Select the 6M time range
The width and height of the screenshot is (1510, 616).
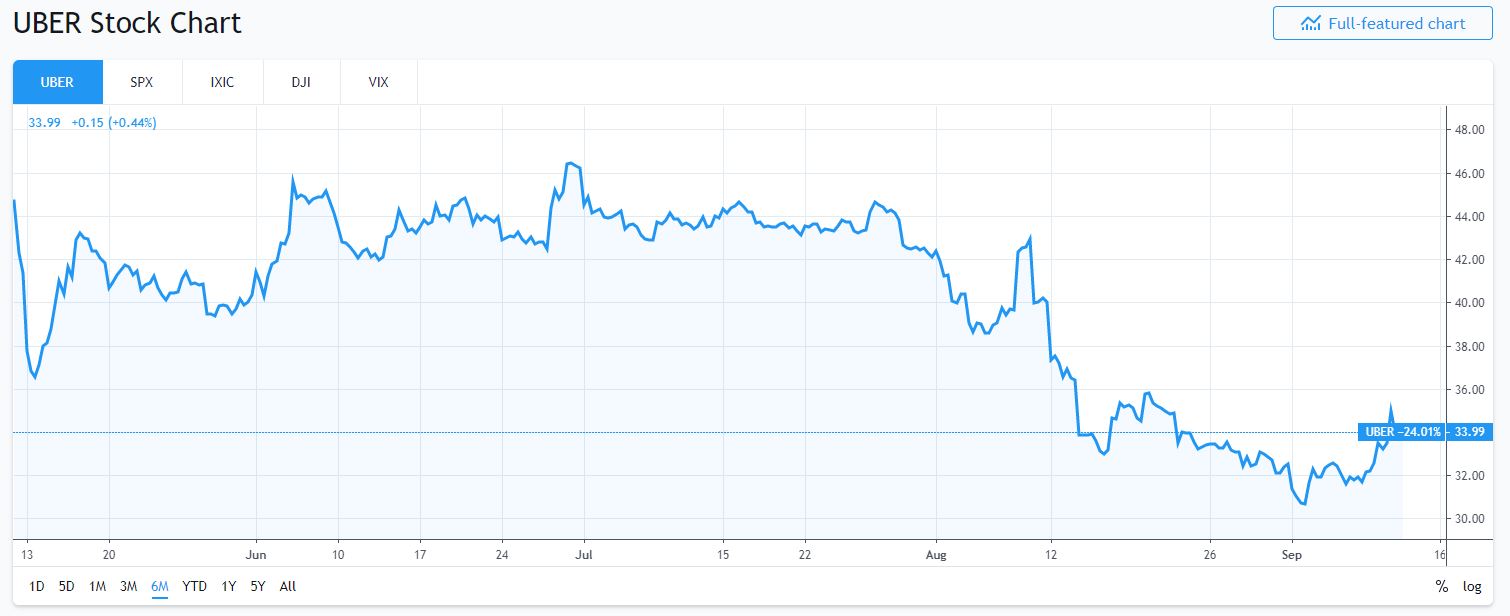[x=160, y=586]
